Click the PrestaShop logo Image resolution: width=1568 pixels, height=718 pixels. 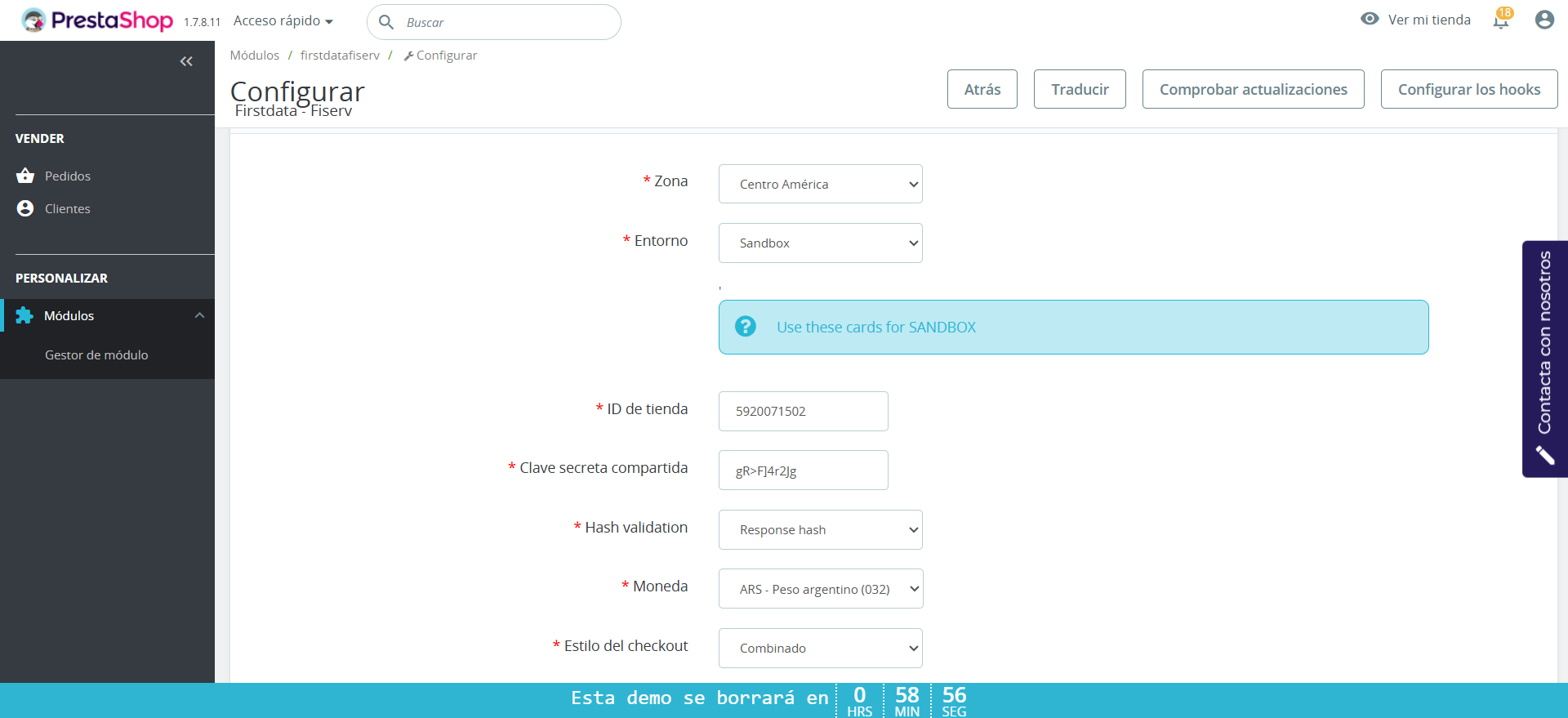(97, 20)
